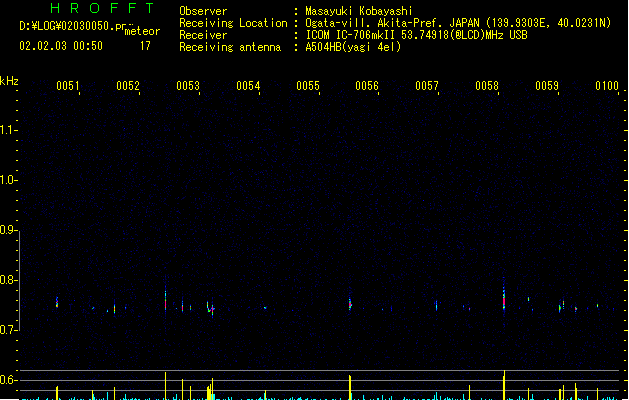The image size is (629, 400).
Task: Click the yellow power bar between 0055 and 0056
Action: (x=350, y=388)
